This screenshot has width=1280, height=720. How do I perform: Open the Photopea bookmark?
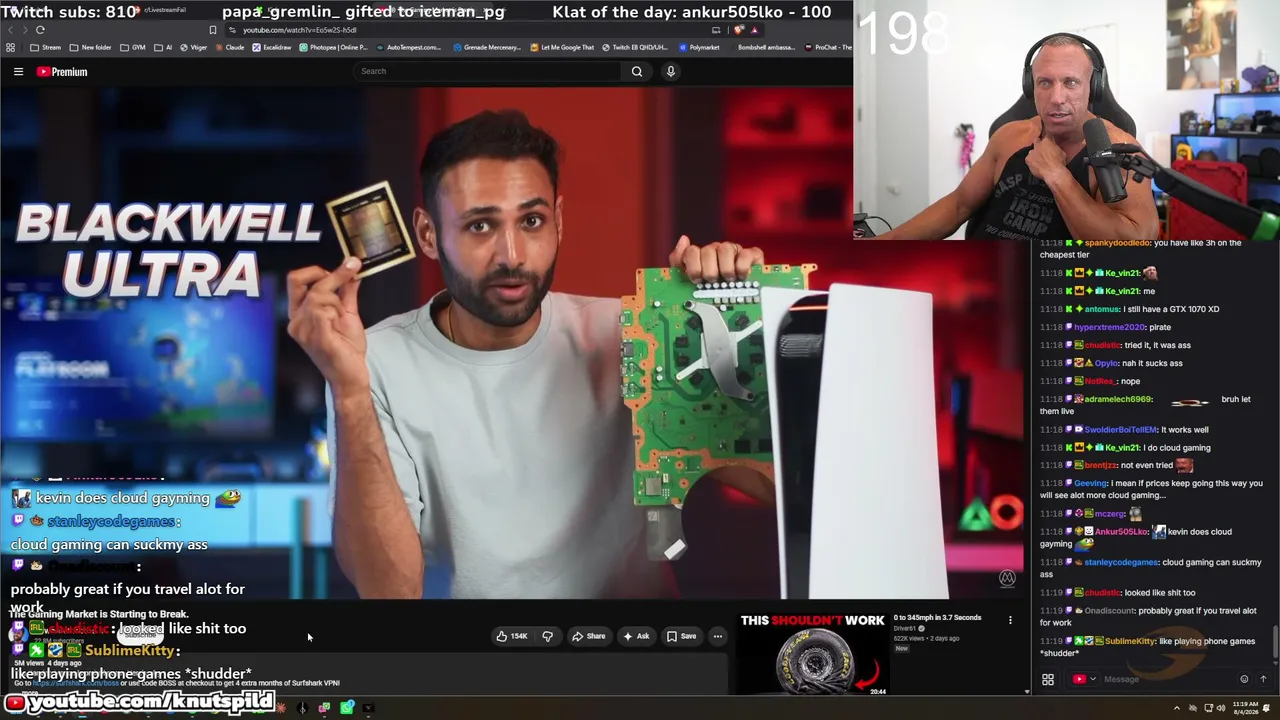333,47
